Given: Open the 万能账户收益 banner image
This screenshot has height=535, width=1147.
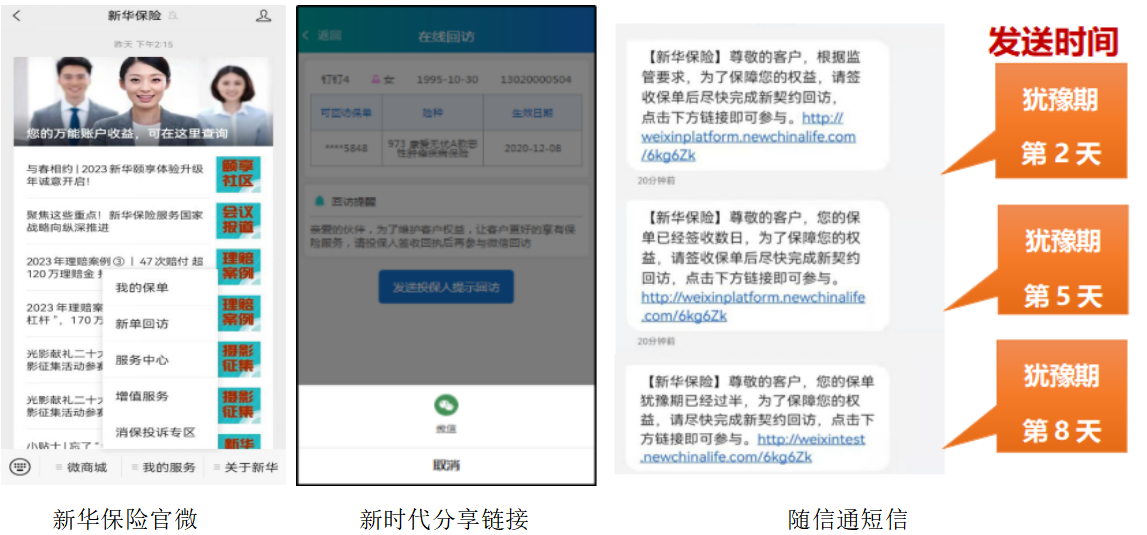Looking at the screenshot, I should 143,102.
